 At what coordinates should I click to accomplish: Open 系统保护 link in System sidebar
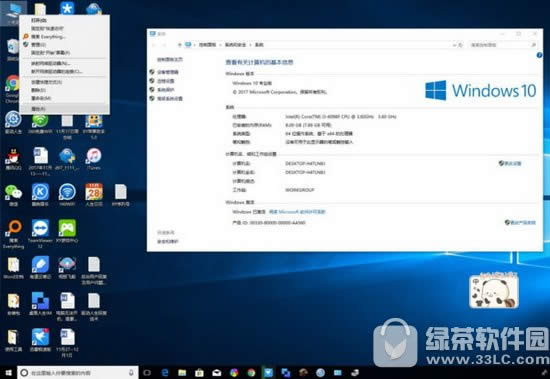(165, 90)
